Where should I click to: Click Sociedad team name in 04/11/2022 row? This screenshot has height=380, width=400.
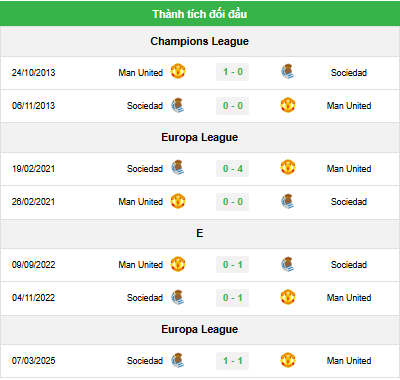click(145, 298)
